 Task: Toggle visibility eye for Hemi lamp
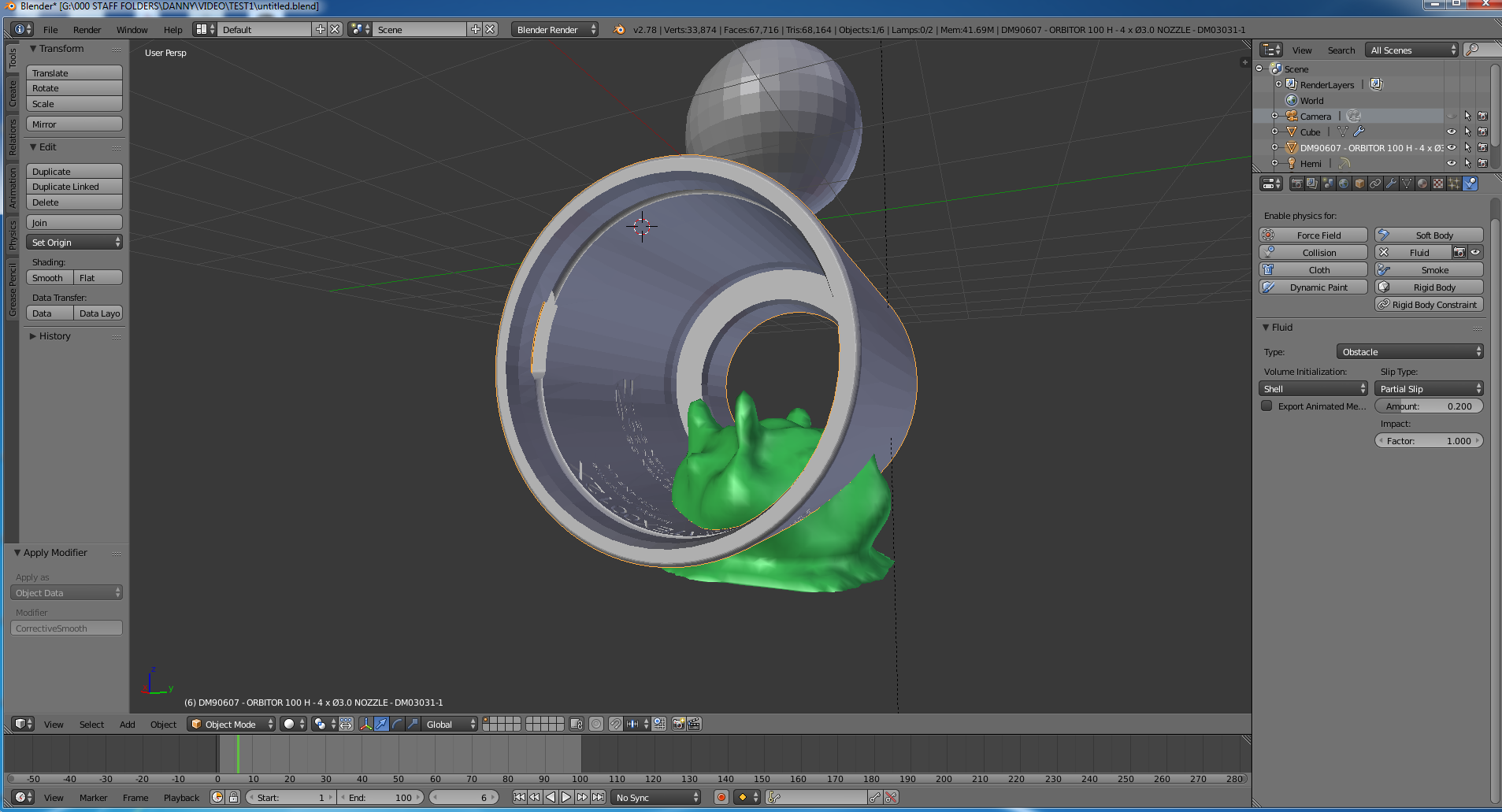tap(1451, 163)
